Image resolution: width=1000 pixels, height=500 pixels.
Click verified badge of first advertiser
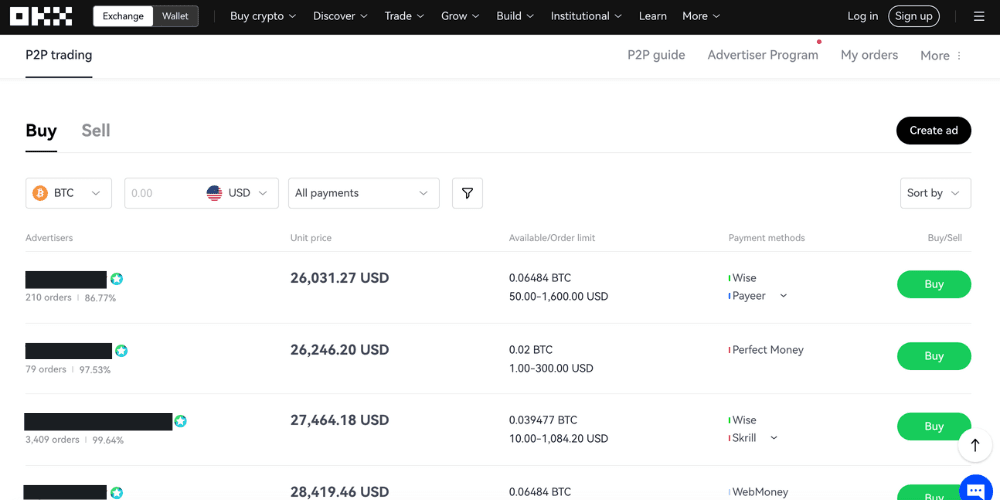click(x=117, y=279)
